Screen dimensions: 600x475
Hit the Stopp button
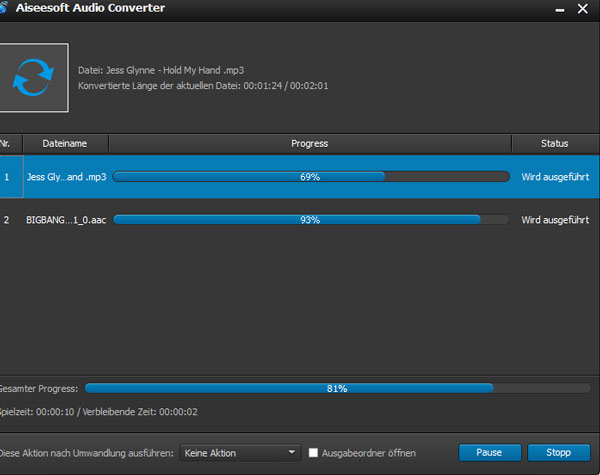coord(550,453)
